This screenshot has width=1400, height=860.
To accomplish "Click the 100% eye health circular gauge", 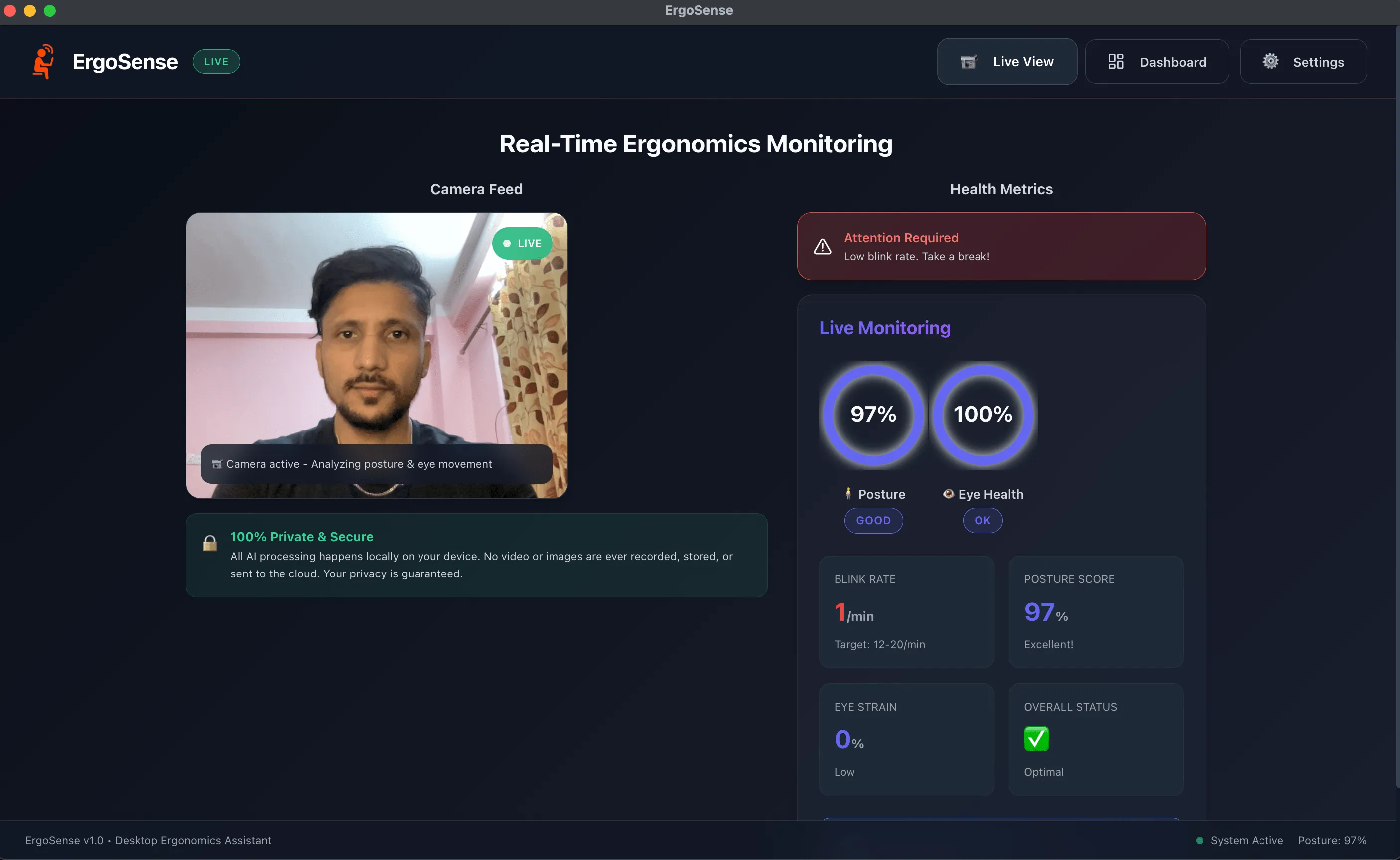I will point(982,414).
